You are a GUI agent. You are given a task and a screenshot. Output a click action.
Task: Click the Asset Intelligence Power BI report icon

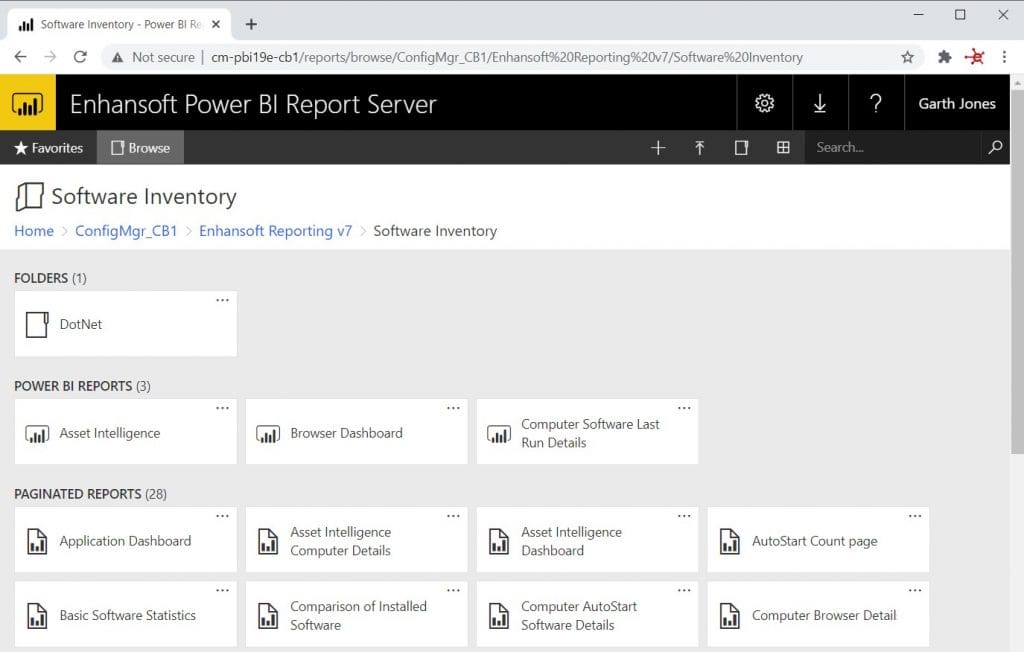coord(37,433)
